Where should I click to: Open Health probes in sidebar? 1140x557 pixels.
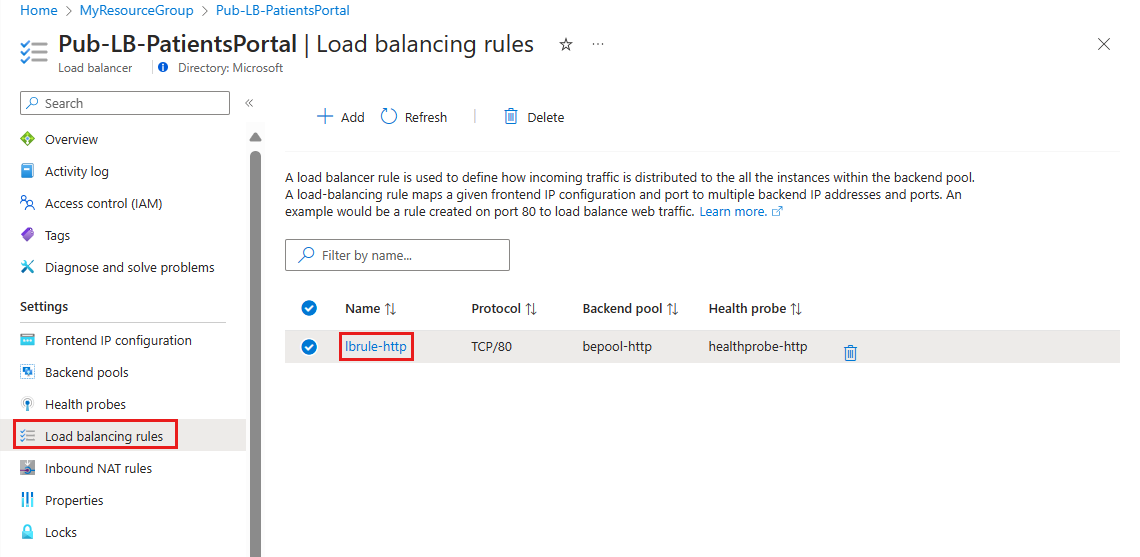pos(85,404)
